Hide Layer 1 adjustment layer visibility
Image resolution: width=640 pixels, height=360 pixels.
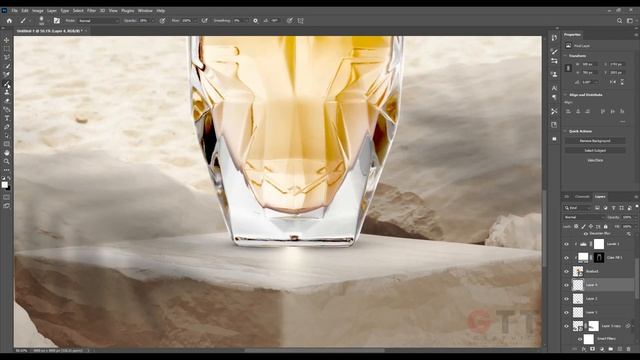566,244
